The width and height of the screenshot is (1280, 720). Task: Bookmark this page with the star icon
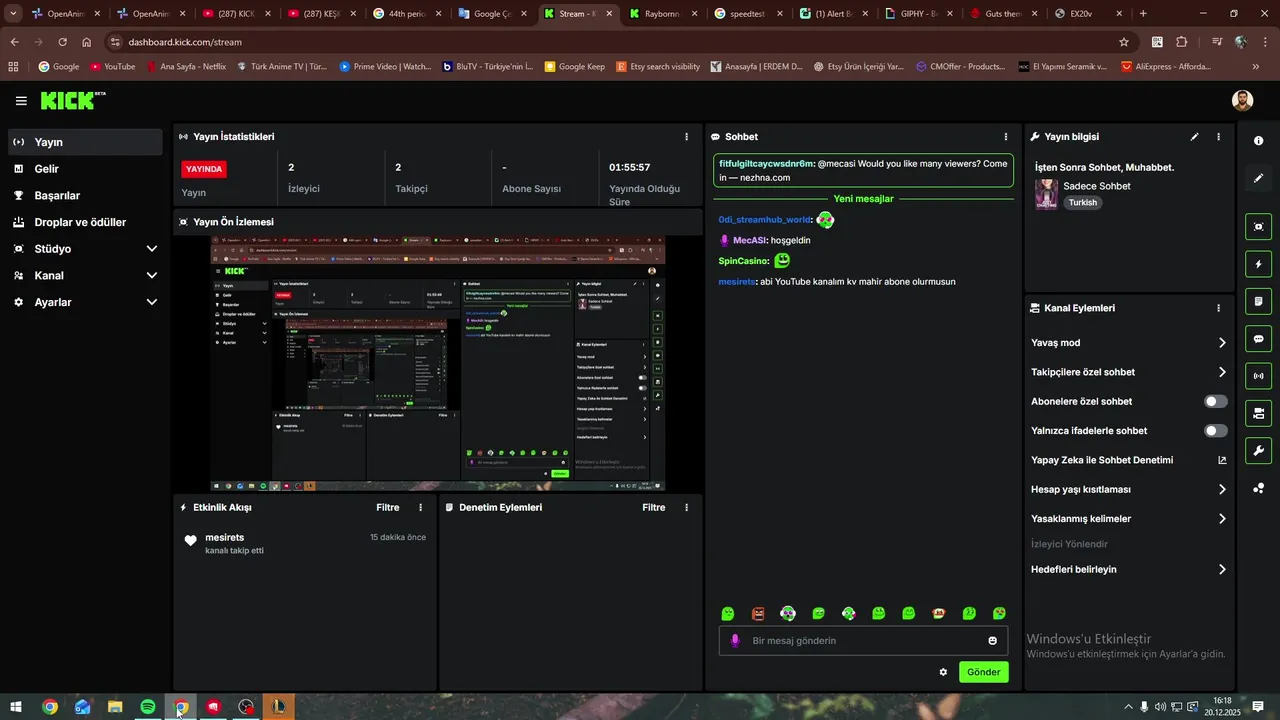click(x=1124, y=42)
